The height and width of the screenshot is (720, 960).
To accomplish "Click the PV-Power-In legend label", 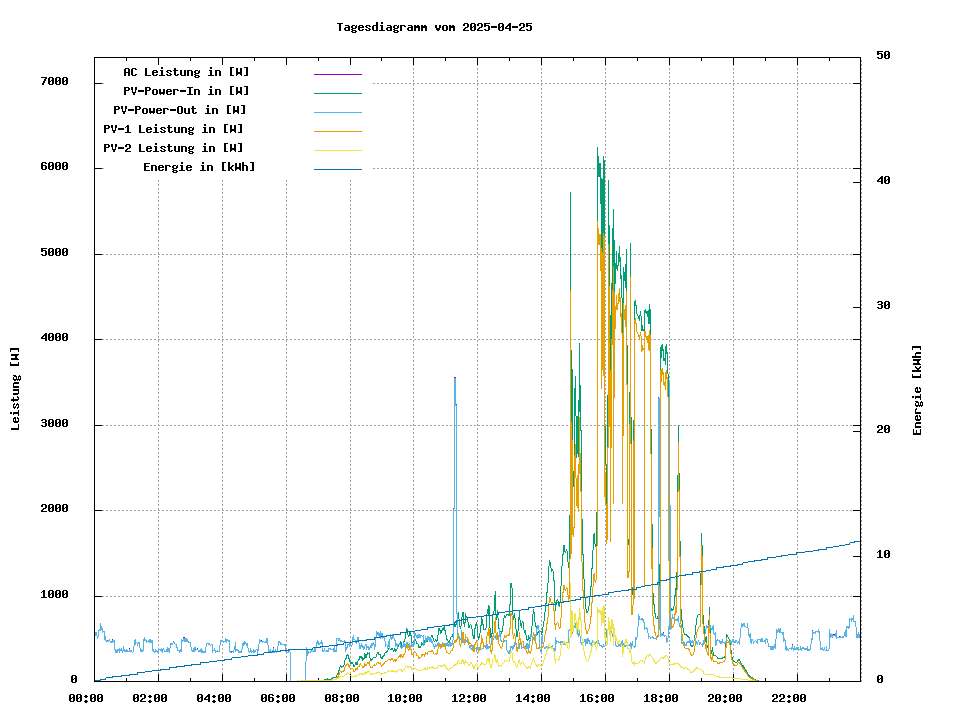I will pyautogui.click(x=186, y=91).
